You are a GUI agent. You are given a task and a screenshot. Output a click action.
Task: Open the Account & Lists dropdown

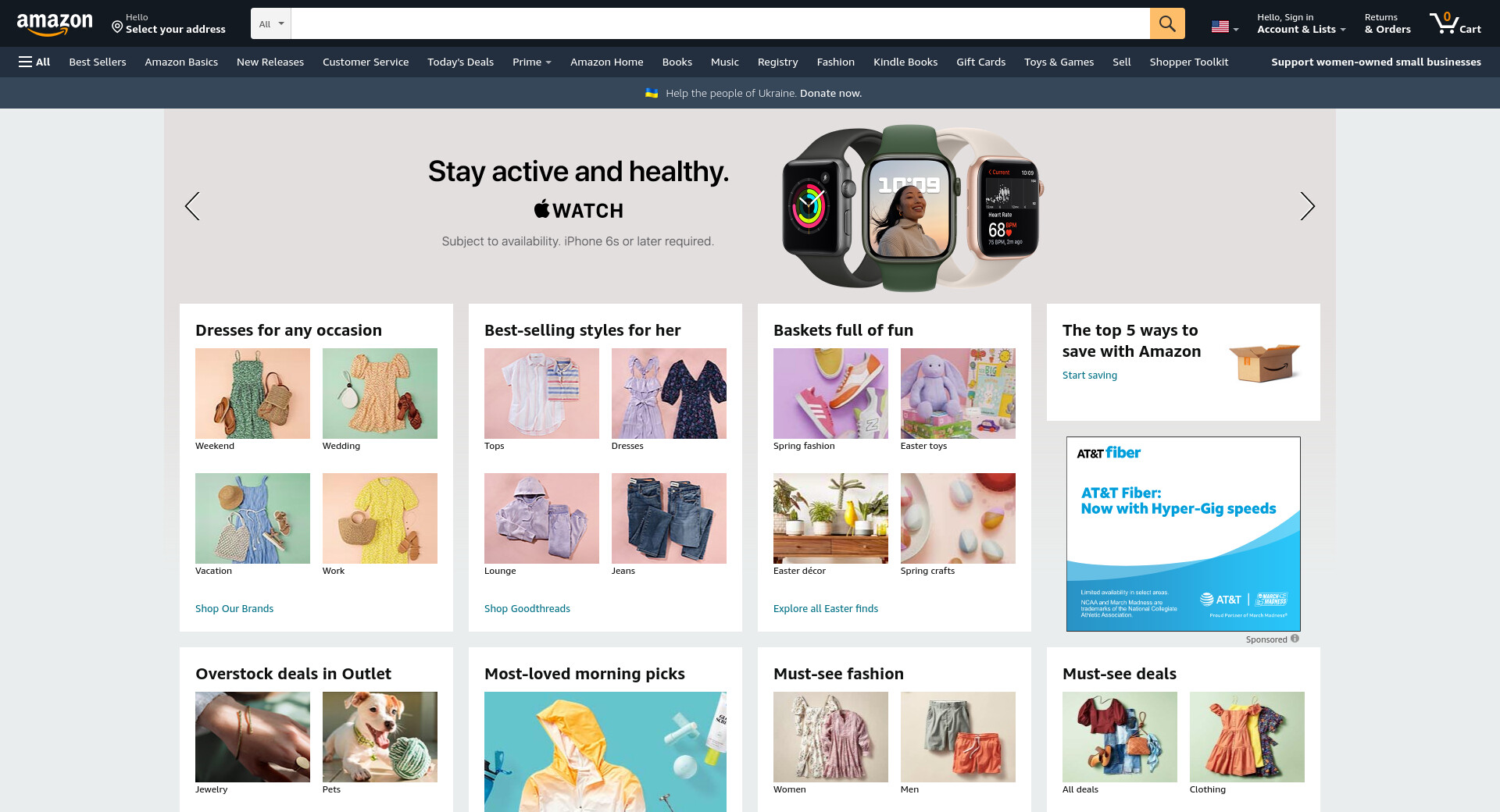pyautogui.click(x=1301, y=23)
